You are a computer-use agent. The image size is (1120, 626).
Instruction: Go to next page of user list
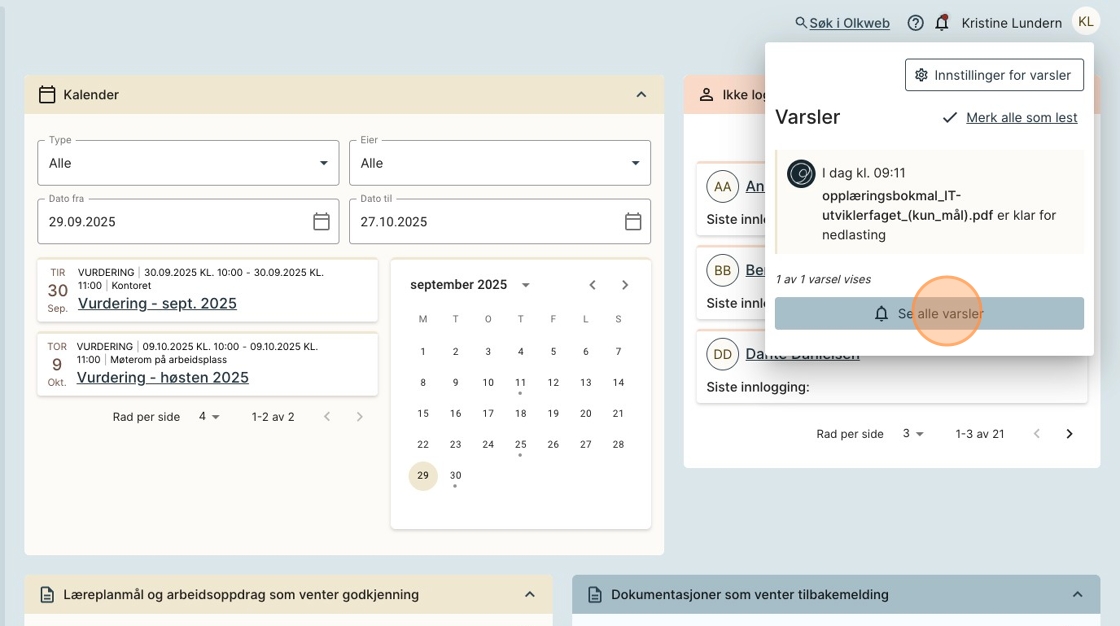pos(1069,434)
